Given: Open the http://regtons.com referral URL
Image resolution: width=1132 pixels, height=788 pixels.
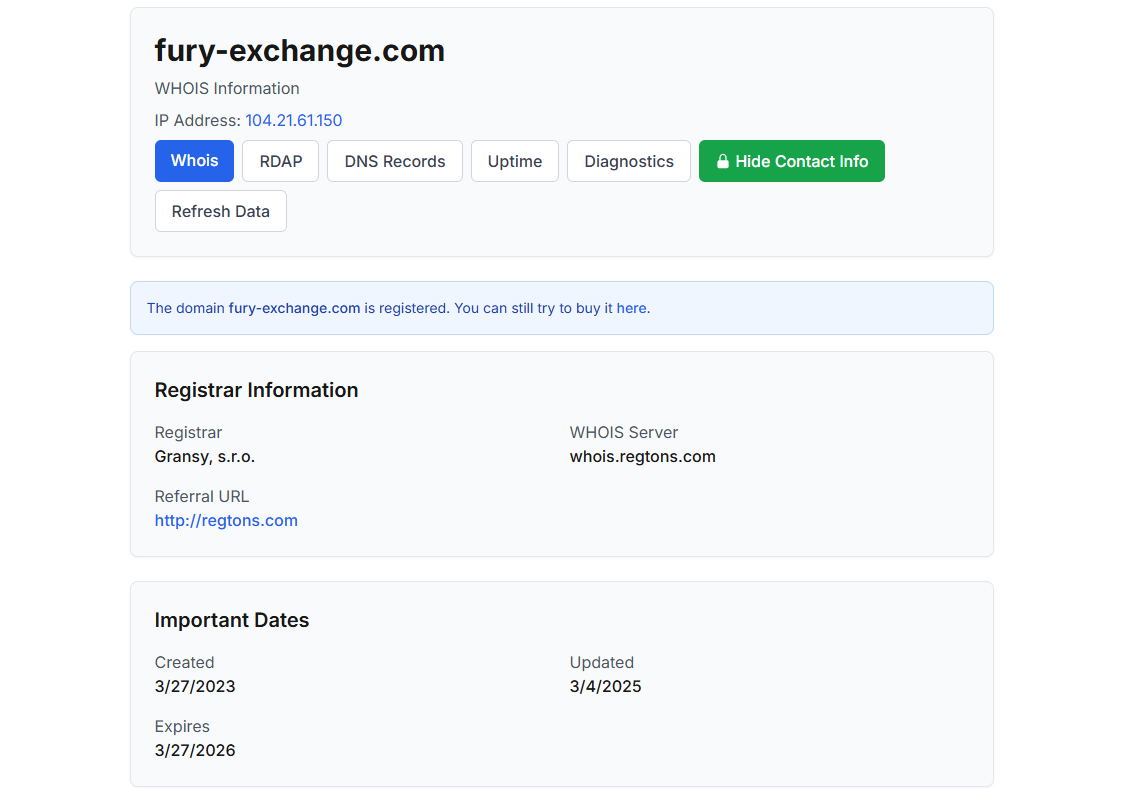Looking at the screenshot, I should point(226,521).
